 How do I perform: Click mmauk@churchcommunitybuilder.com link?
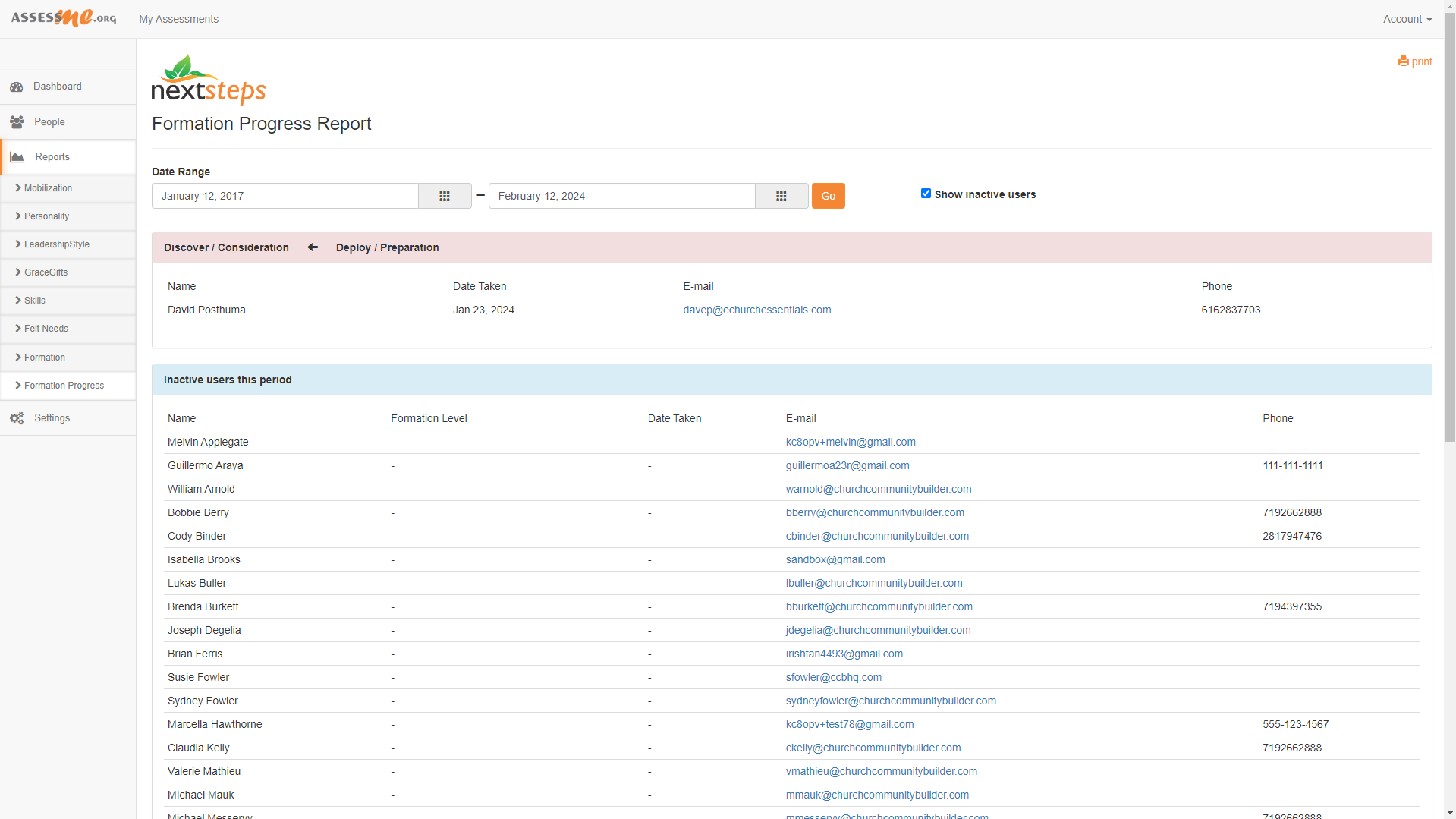pos(877,795)
